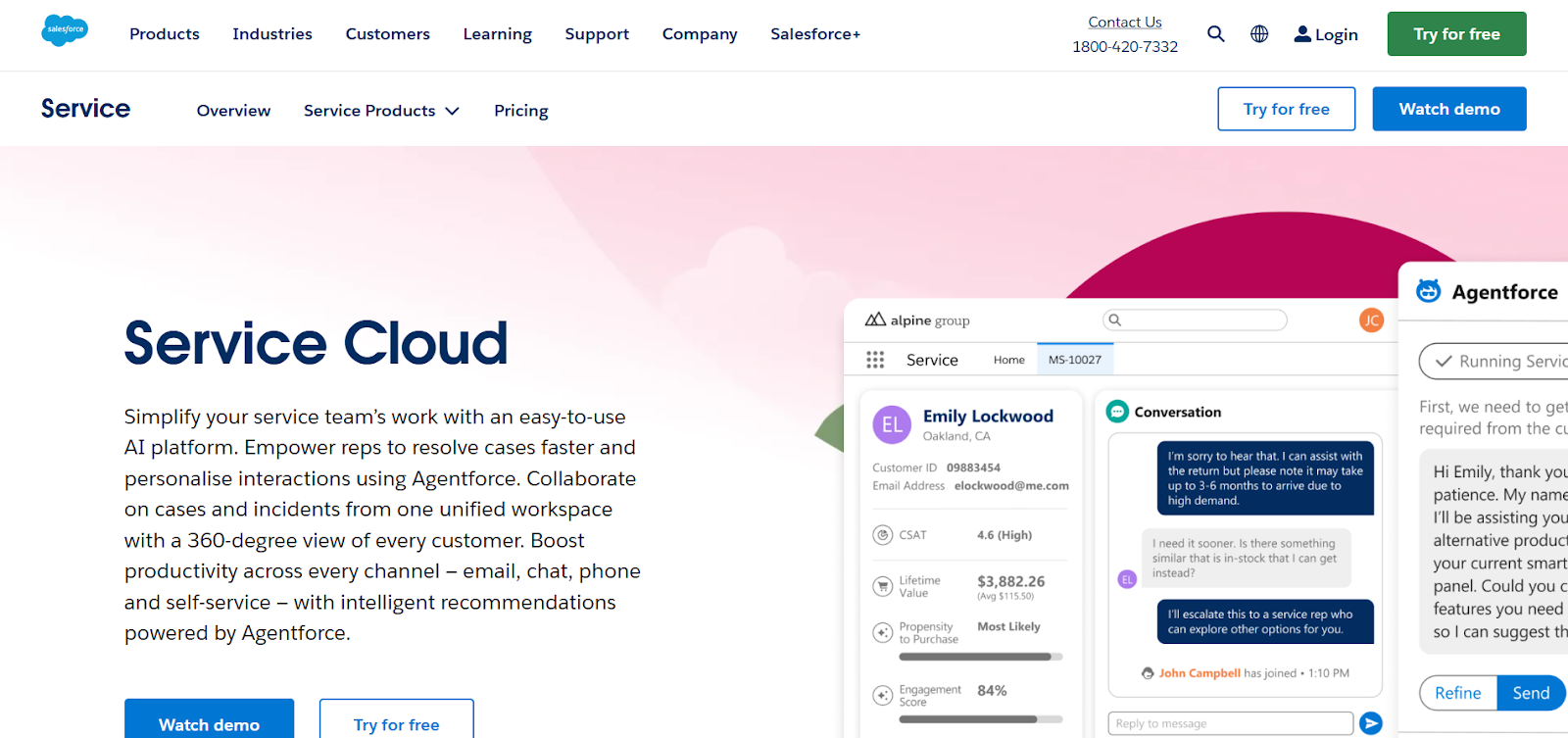Click the green Conversation chat bubble icon
The height and width of the screenshot is (738, 1568).
1117,412
